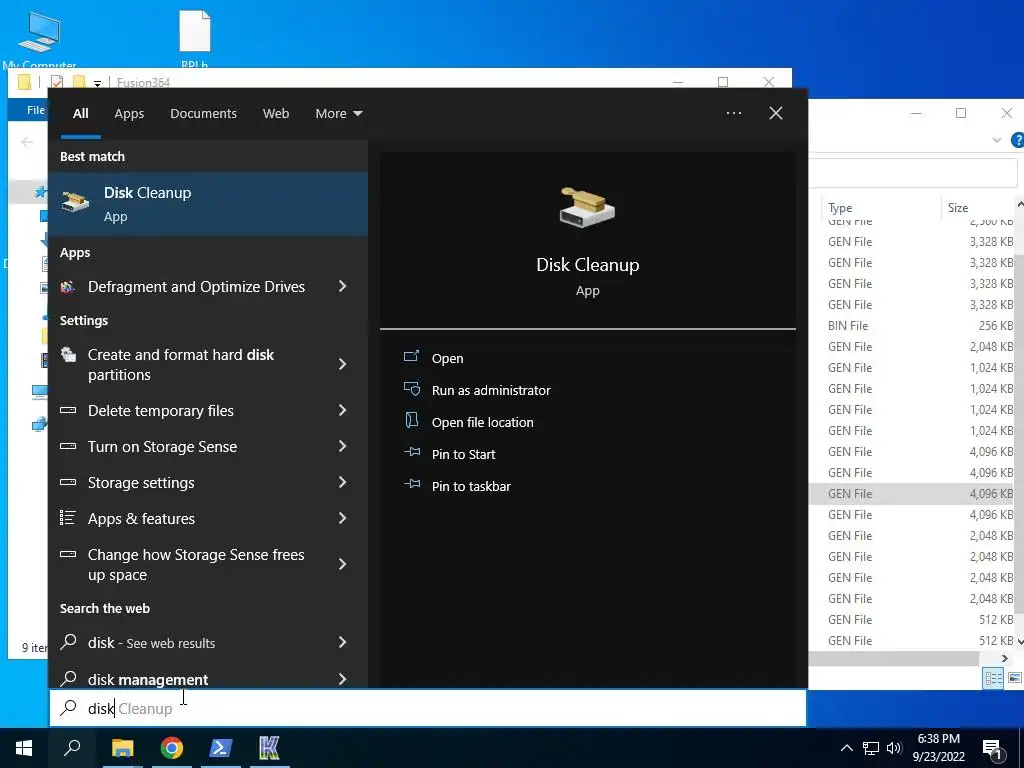Image resolution: width=1024 pixels, height=768 pixels.
Task: Click the explorer help question mark icon
Action: [1017, 140]
